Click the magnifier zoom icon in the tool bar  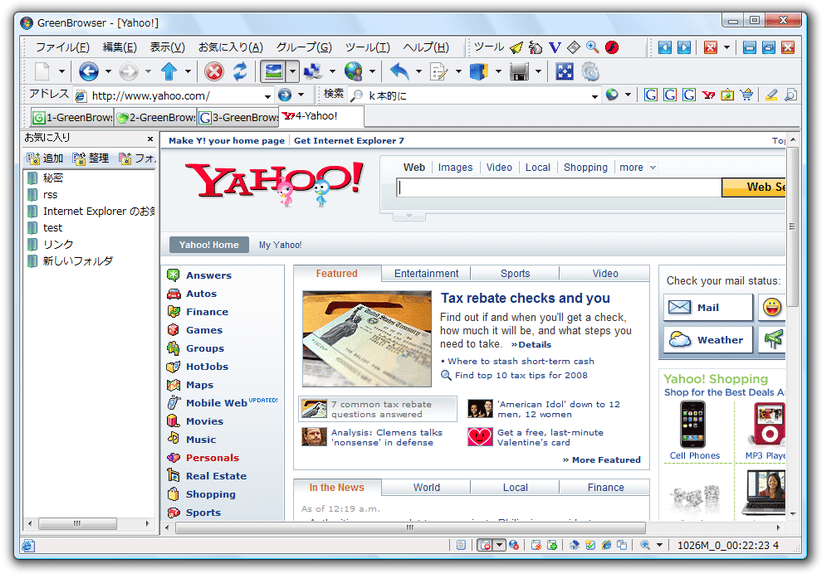(592, 47)
